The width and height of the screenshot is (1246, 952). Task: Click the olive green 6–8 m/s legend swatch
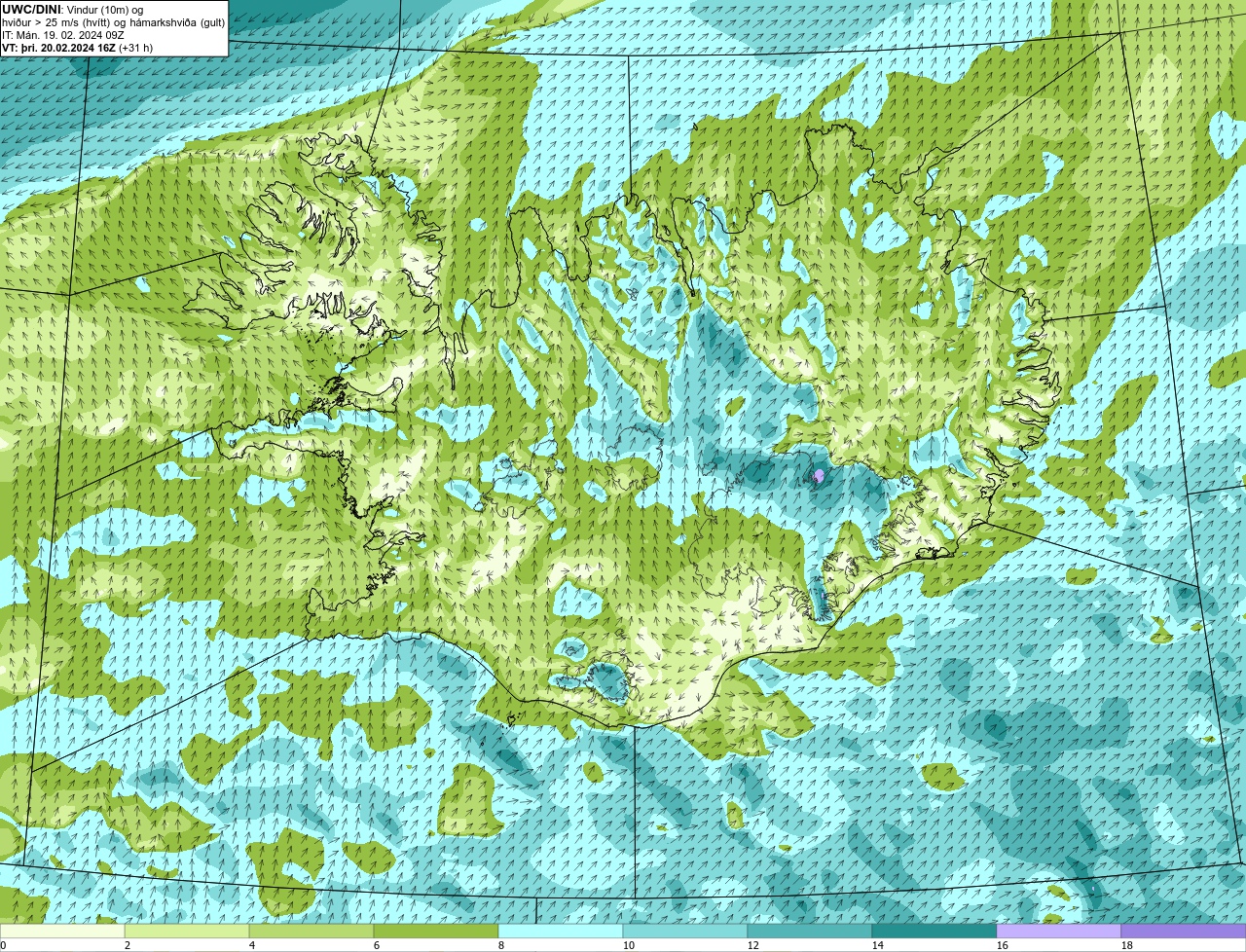click(436, 932)
